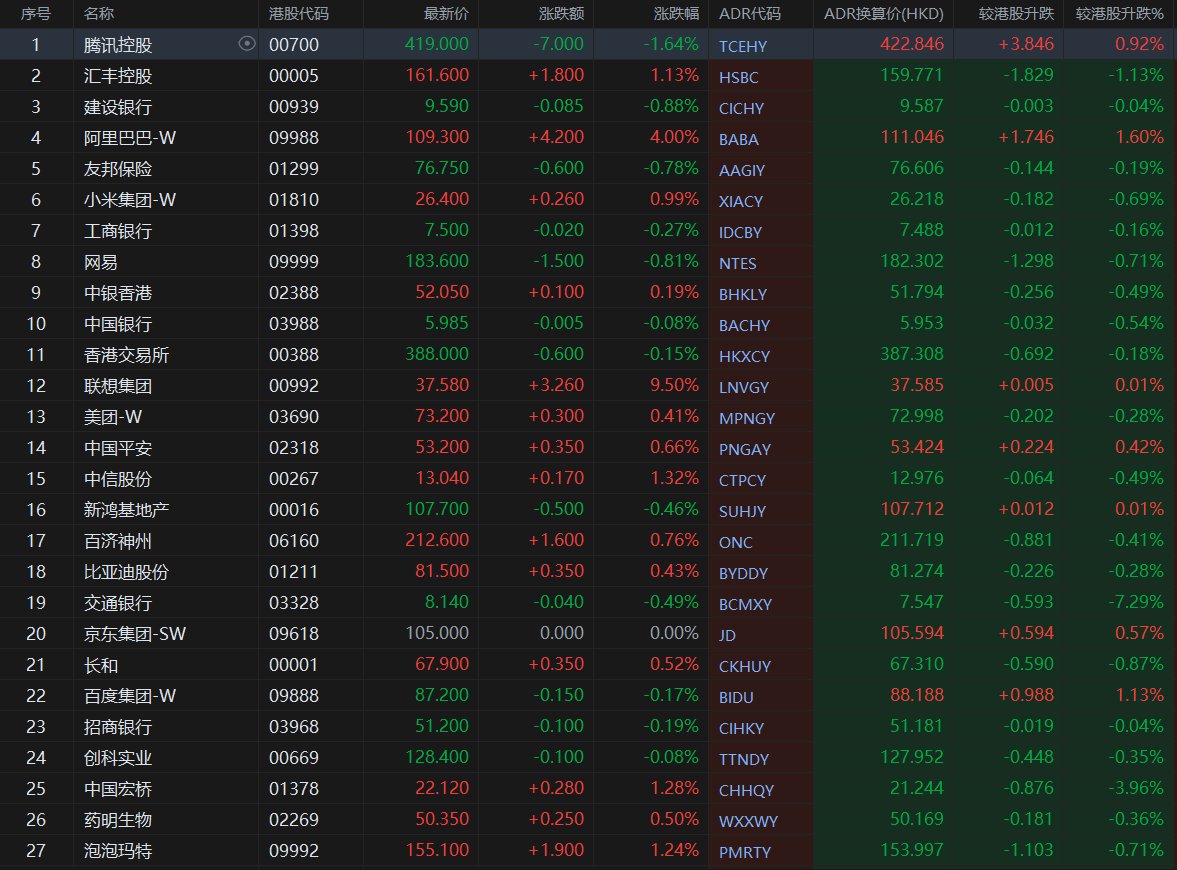Click Hong Kong code 09618
The image size is (1177, 870).
coord(293,634)
